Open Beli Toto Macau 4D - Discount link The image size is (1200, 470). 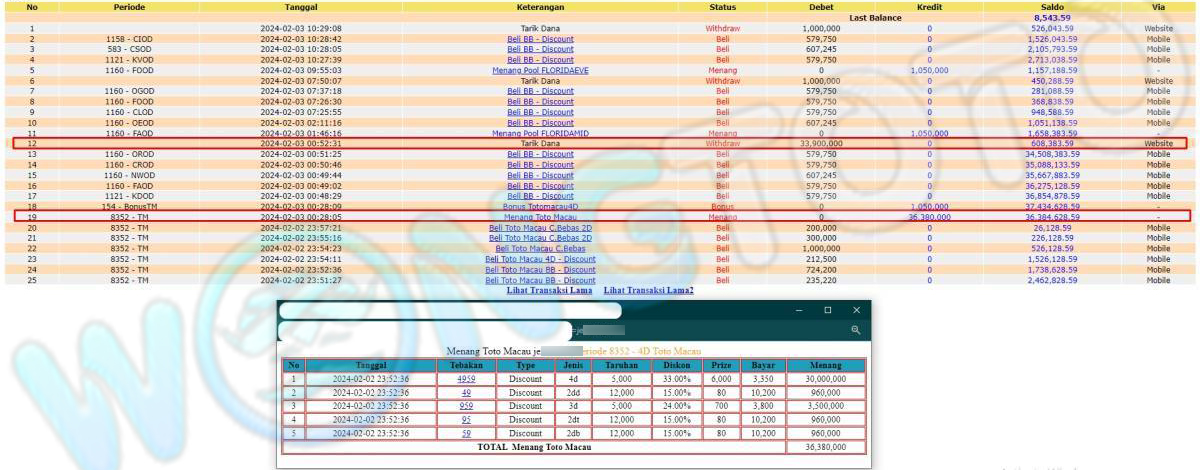[540, 259]
